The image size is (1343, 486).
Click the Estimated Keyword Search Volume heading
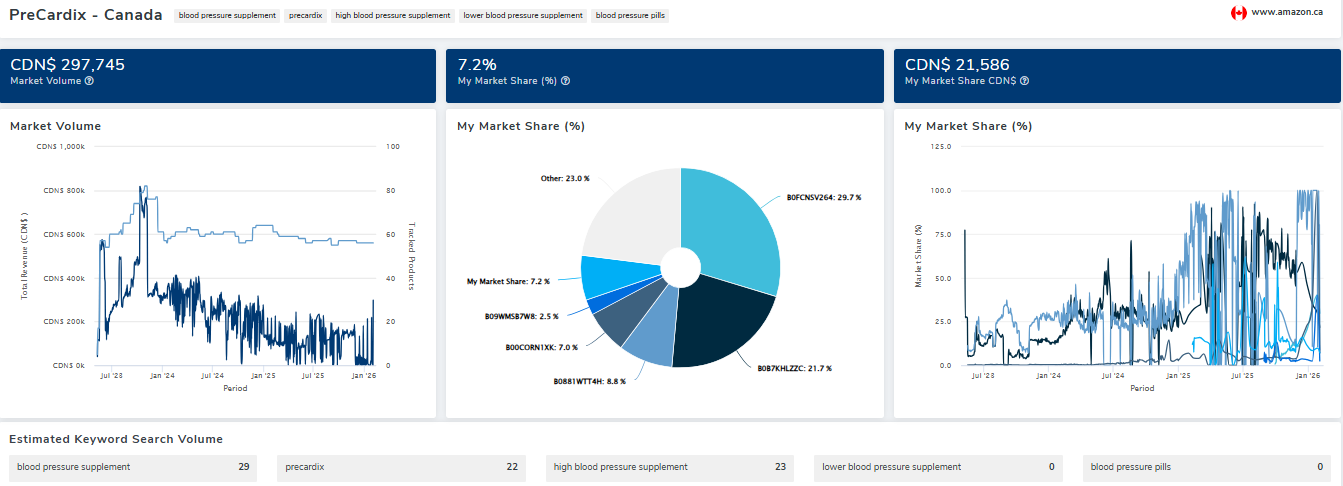[115, 439]
